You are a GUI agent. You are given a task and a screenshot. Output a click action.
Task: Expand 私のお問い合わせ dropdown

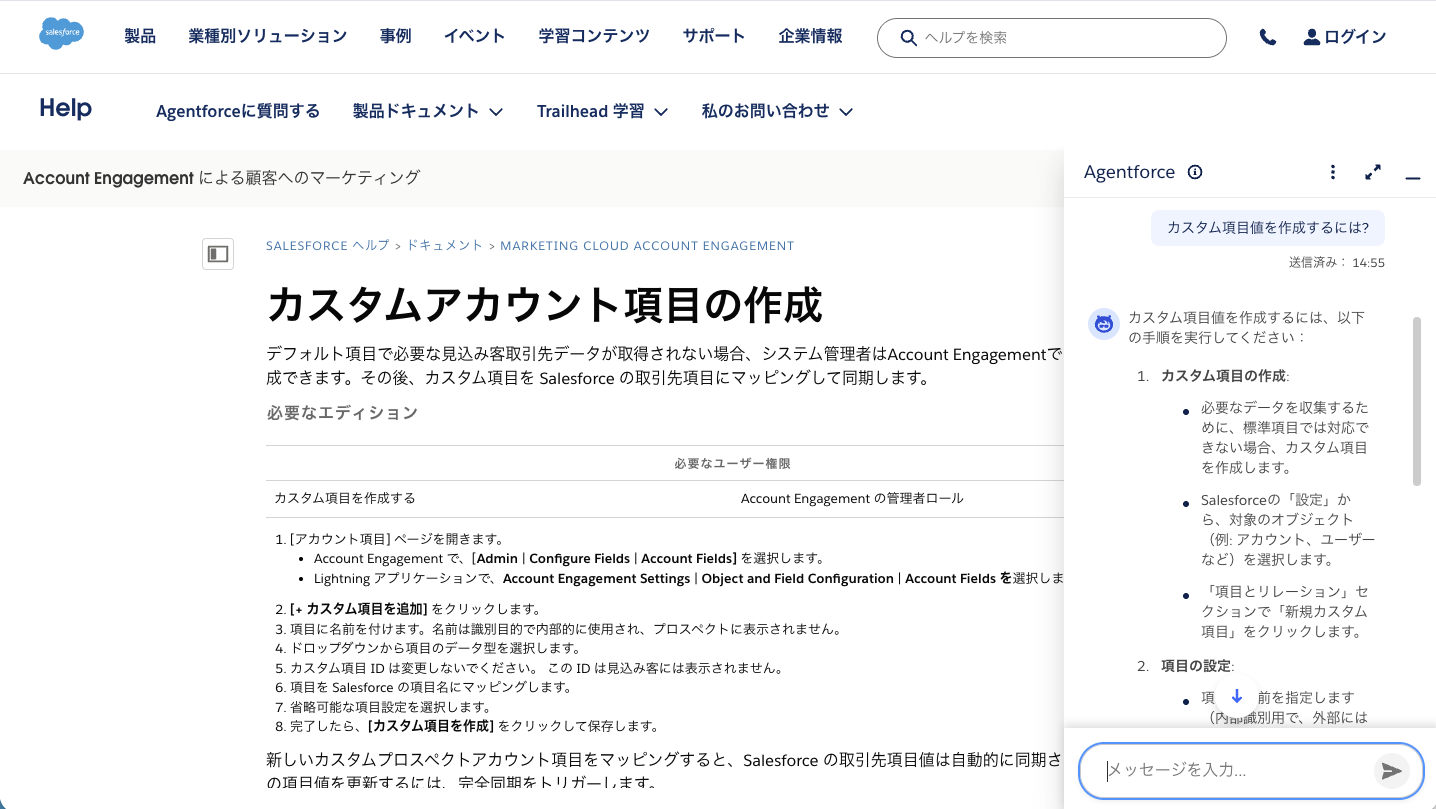[777, 111]
